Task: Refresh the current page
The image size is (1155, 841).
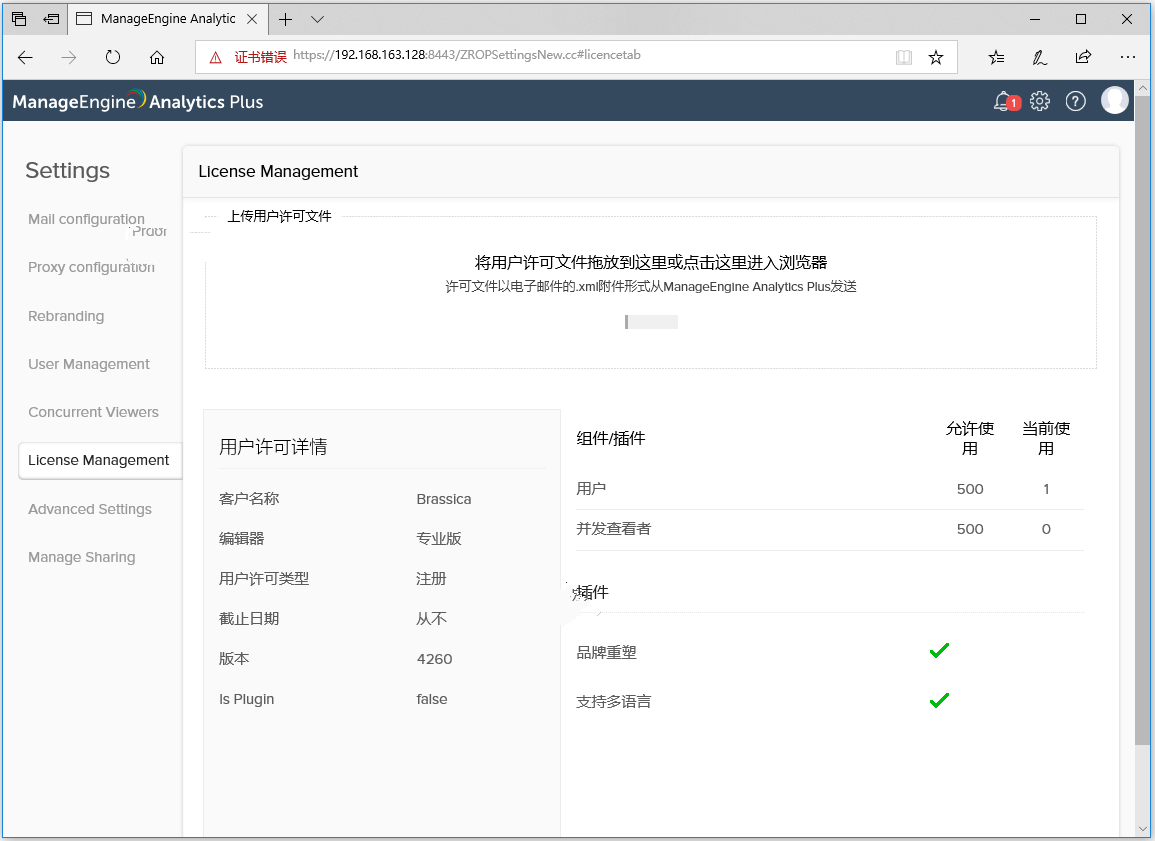Action: pyautogui.click(x=113, y=57)
